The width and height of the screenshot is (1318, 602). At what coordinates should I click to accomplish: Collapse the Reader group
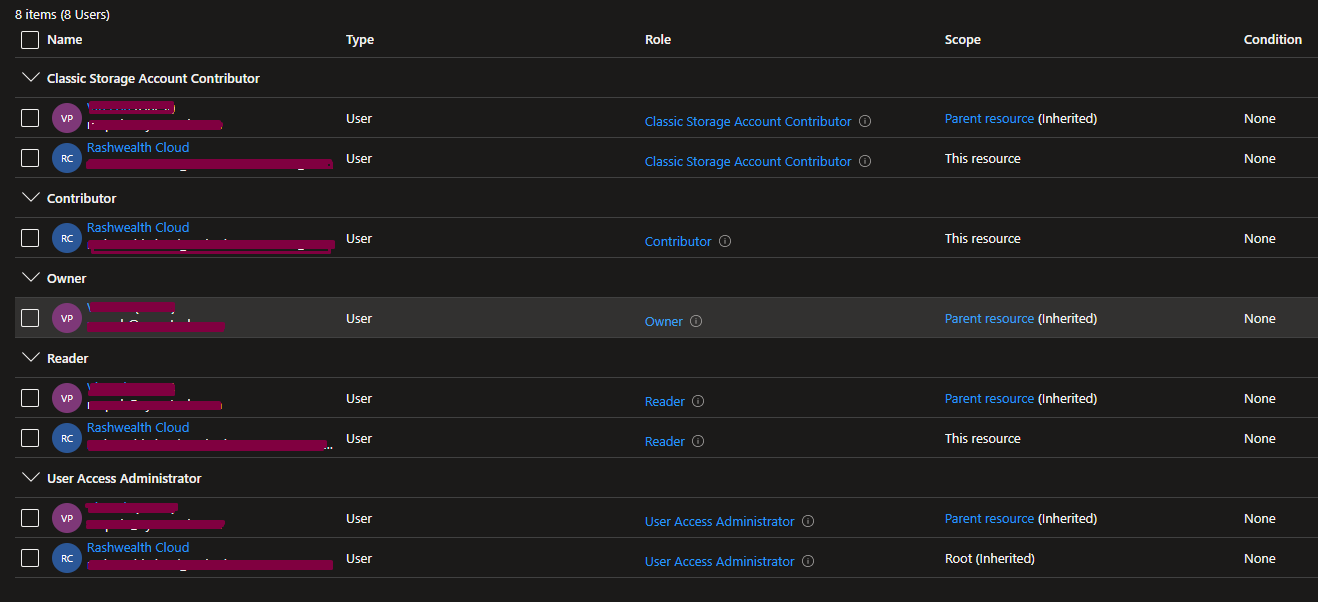[30, 358]
